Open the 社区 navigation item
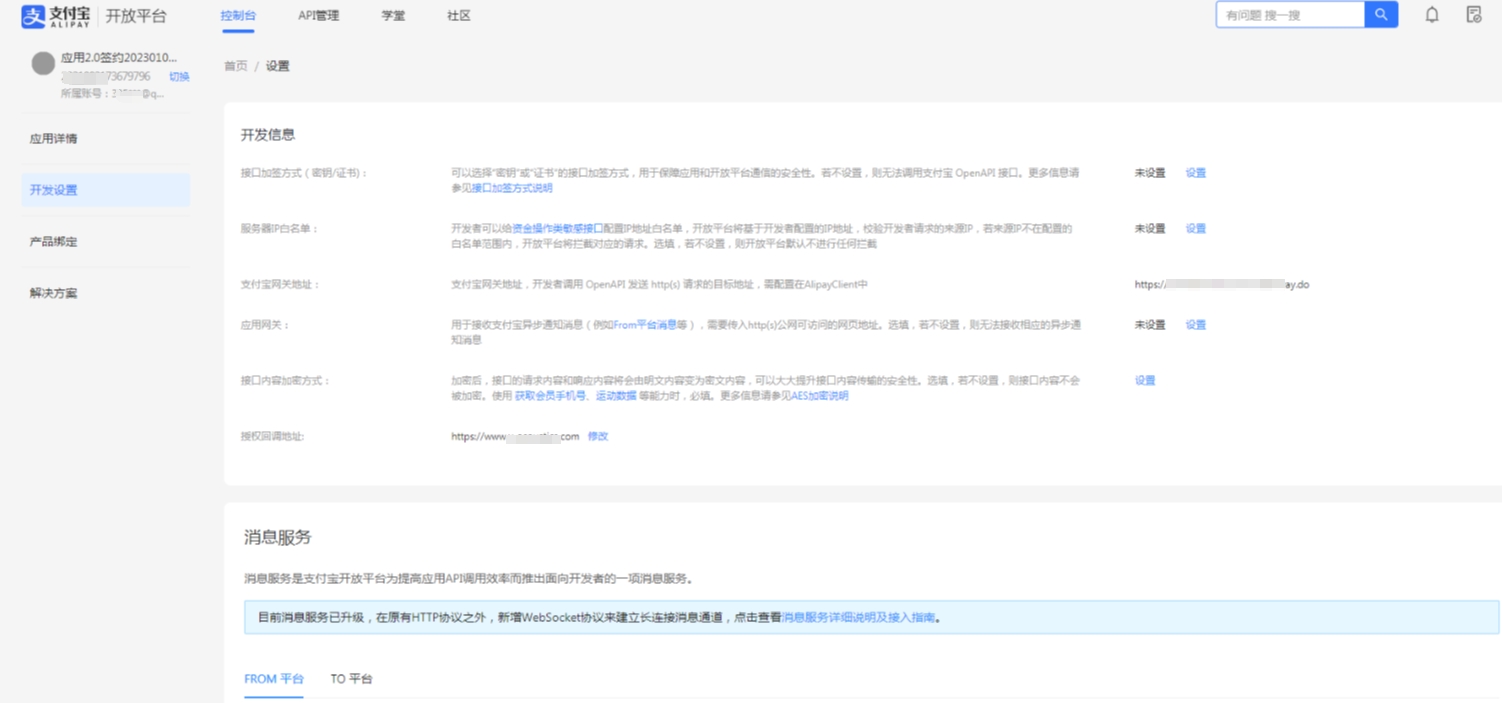The width and height of the screenshot is (1502, 703). point(459,16)
